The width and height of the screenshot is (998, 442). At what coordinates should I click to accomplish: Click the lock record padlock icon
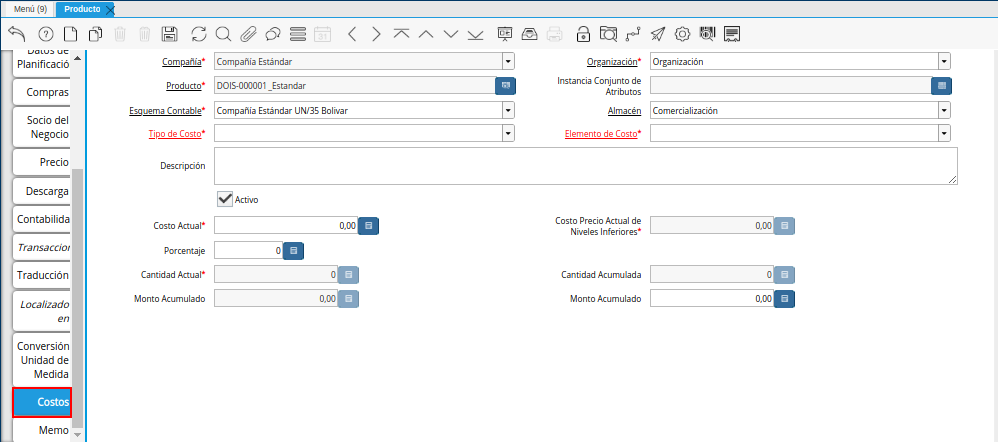583,34
